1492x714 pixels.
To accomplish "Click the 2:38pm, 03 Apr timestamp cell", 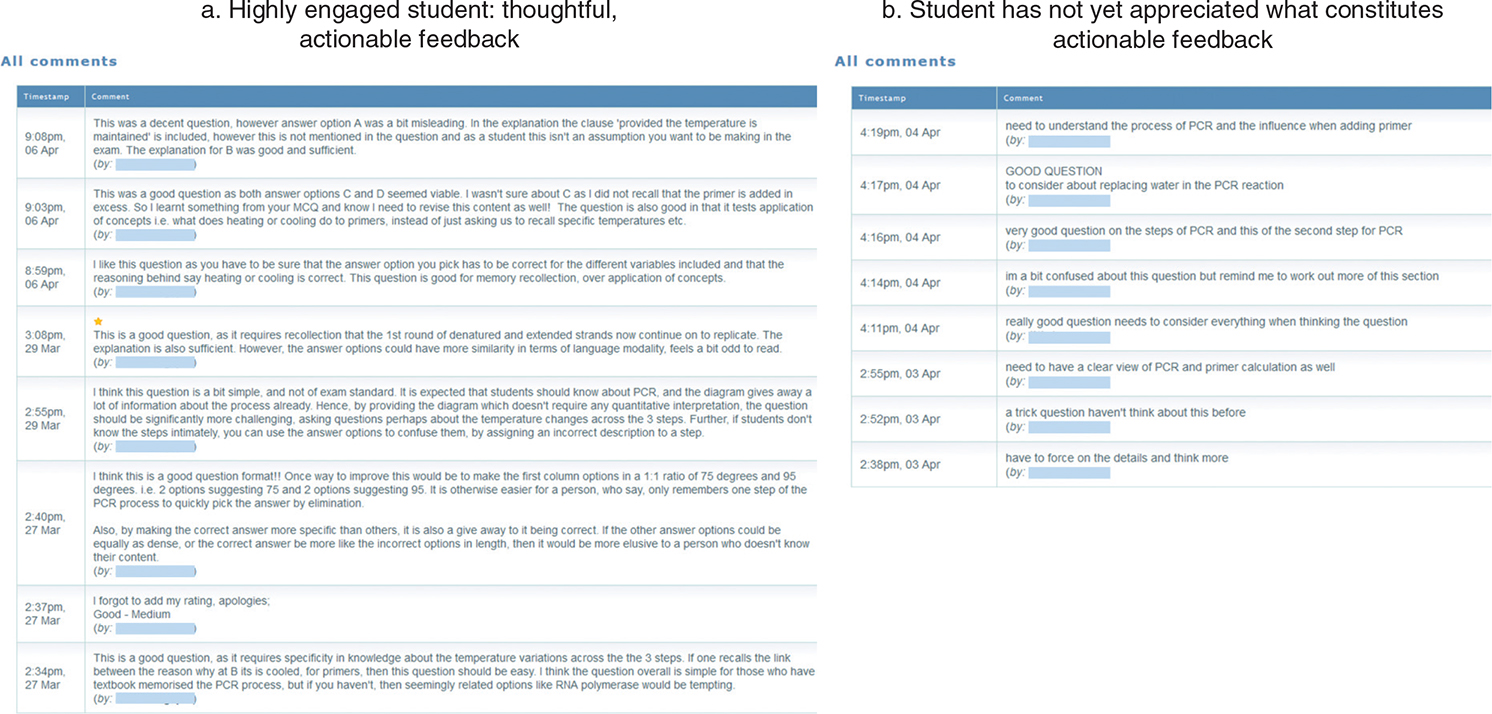I will [900, 464].
